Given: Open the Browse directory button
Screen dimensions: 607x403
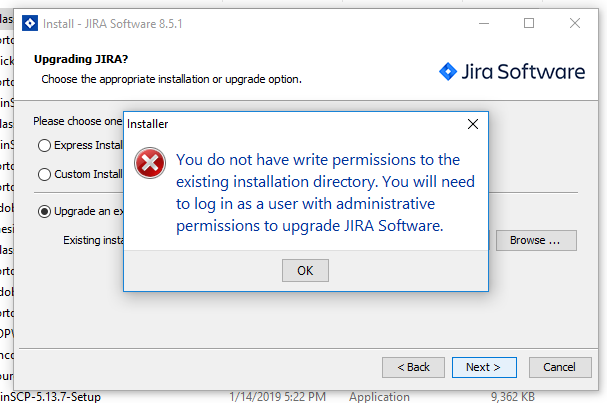Looking at the screenshot, I should (x=536, y=240).
